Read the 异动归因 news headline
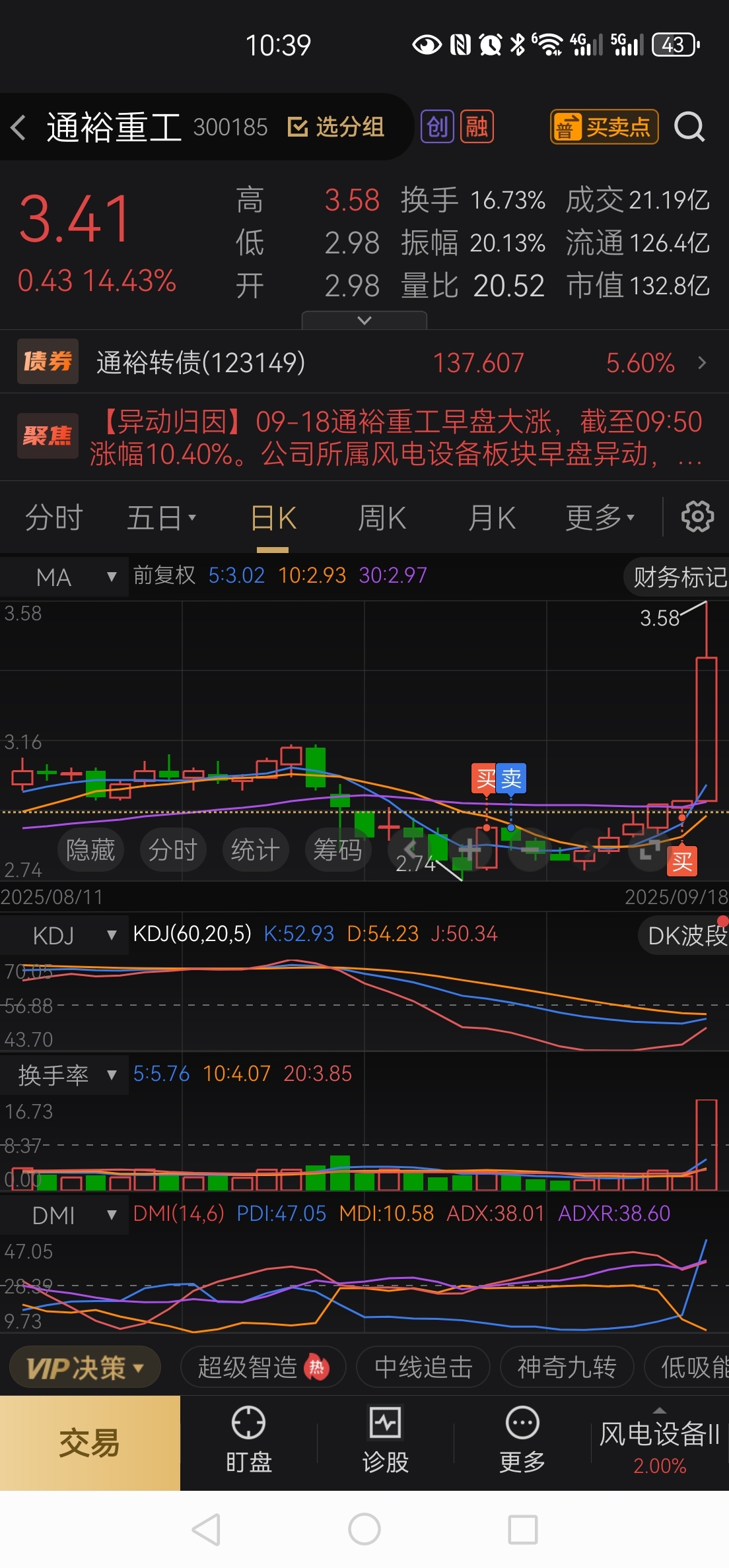This screenshot has height=1568, width=729. [396, 438]
